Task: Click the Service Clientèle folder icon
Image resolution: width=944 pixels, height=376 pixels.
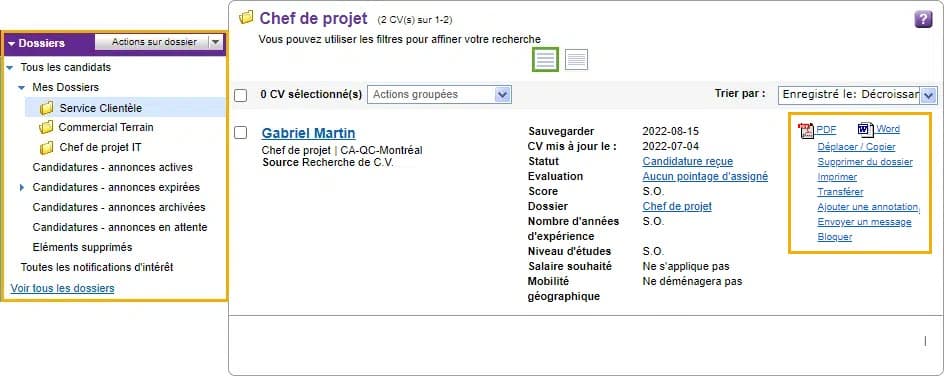Action: (46, 109)
